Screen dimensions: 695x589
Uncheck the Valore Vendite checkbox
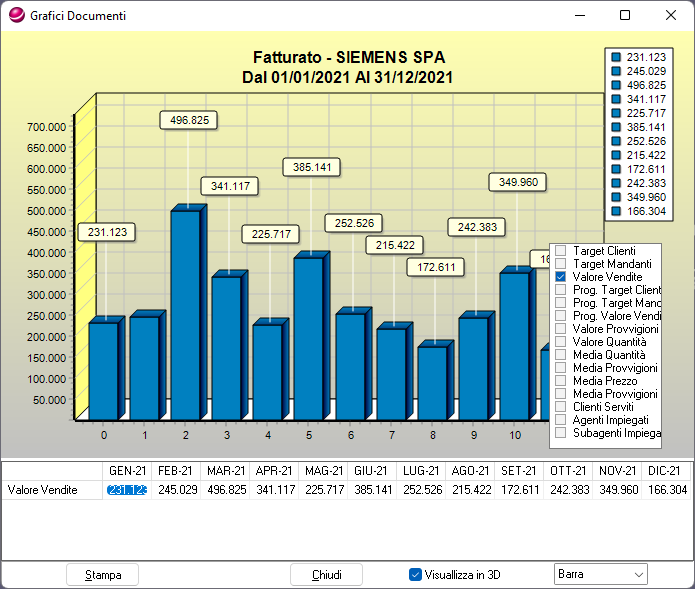(561, 277)
